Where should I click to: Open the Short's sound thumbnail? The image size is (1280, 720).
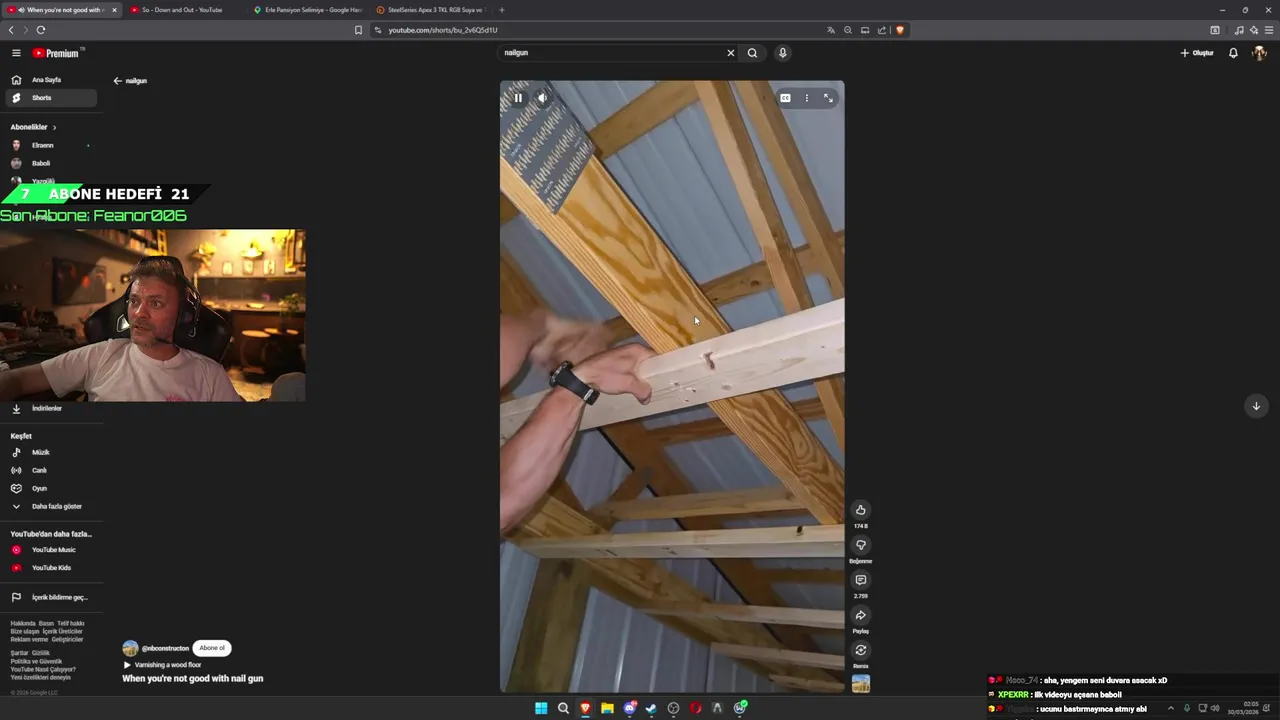pyautogui.click(x=860, y=684)
